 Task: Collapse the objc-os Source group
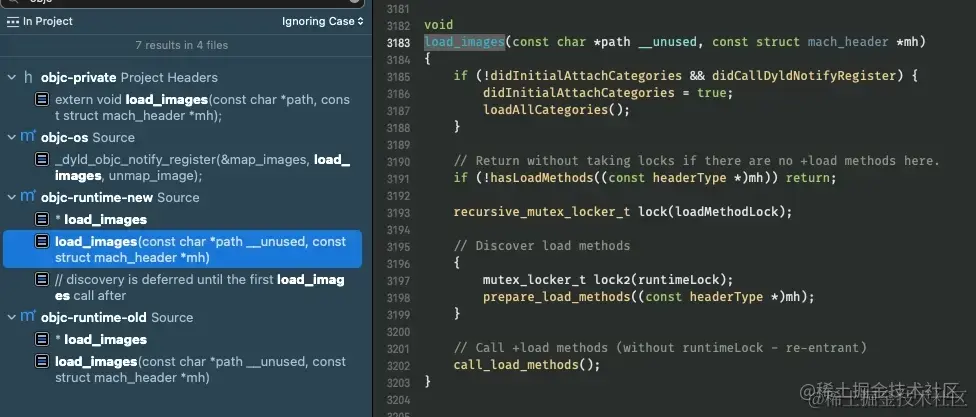[x=11, y=137]
